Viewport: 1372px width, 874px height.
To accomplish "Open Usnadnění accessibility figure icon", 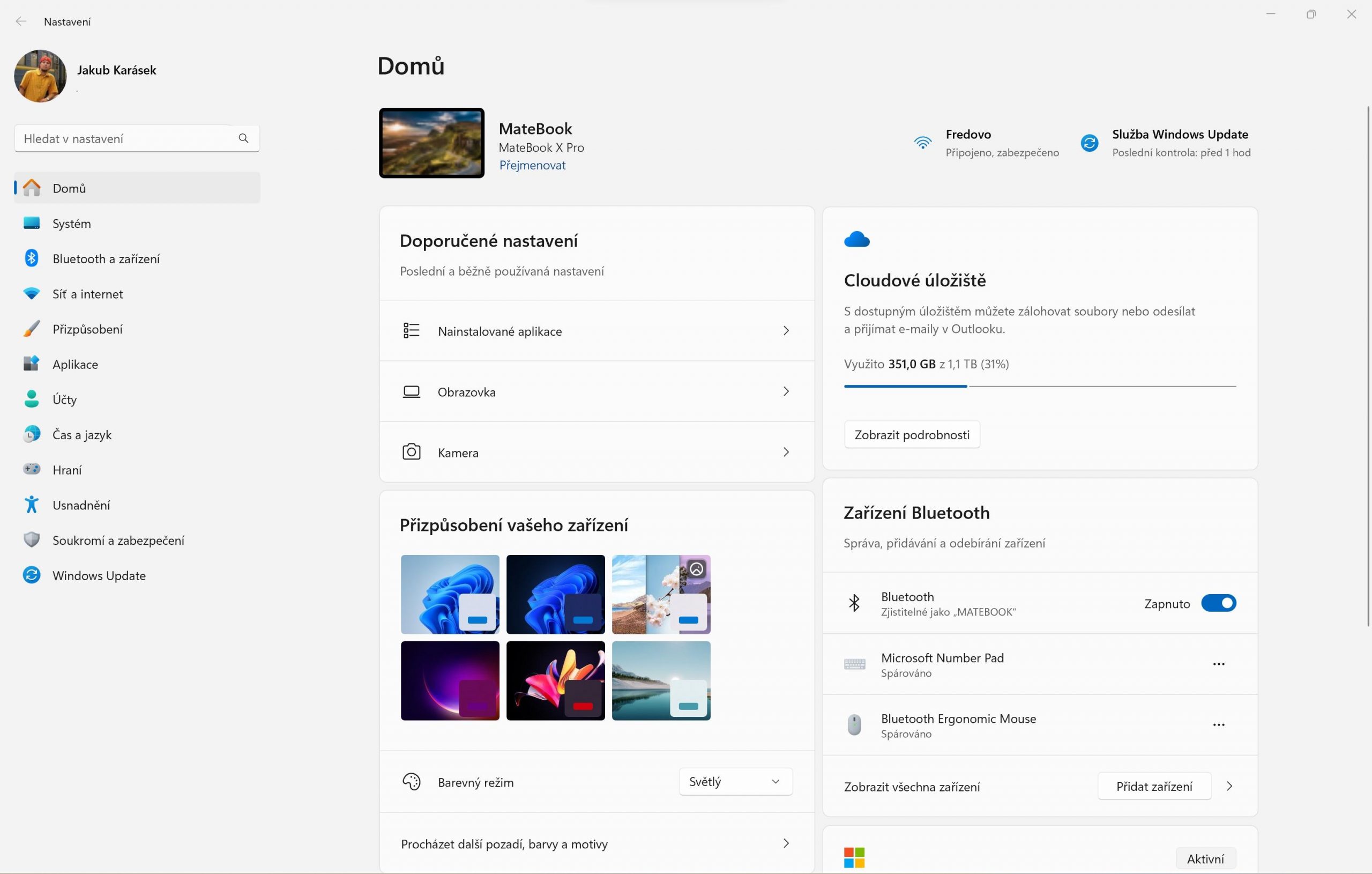I will [x=31, y=505].
